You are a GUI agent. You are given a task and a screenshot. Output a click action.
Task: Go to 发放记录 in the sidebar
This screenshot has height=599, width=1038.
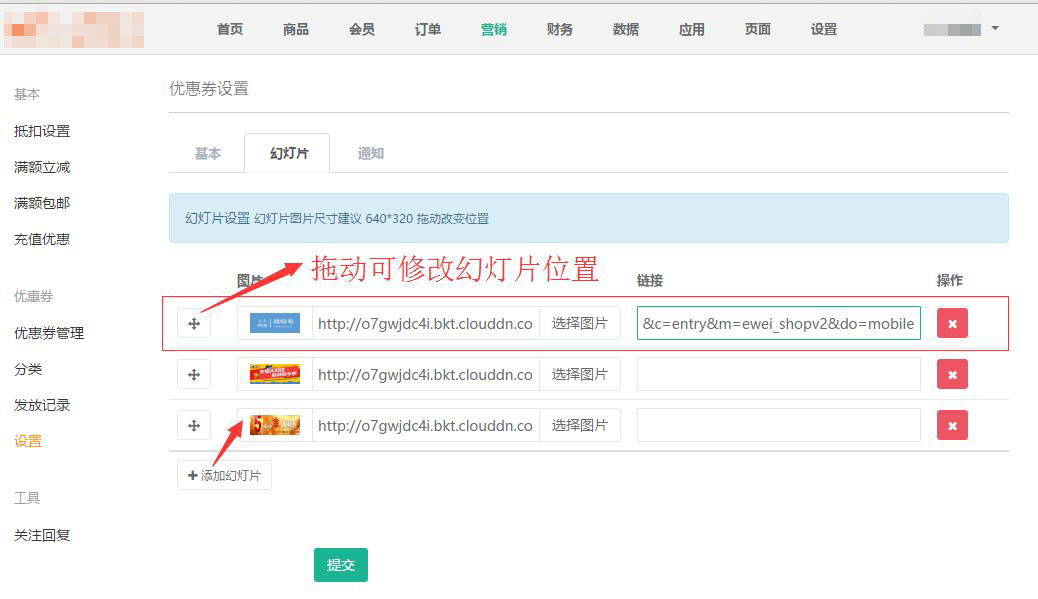[42, 405]
